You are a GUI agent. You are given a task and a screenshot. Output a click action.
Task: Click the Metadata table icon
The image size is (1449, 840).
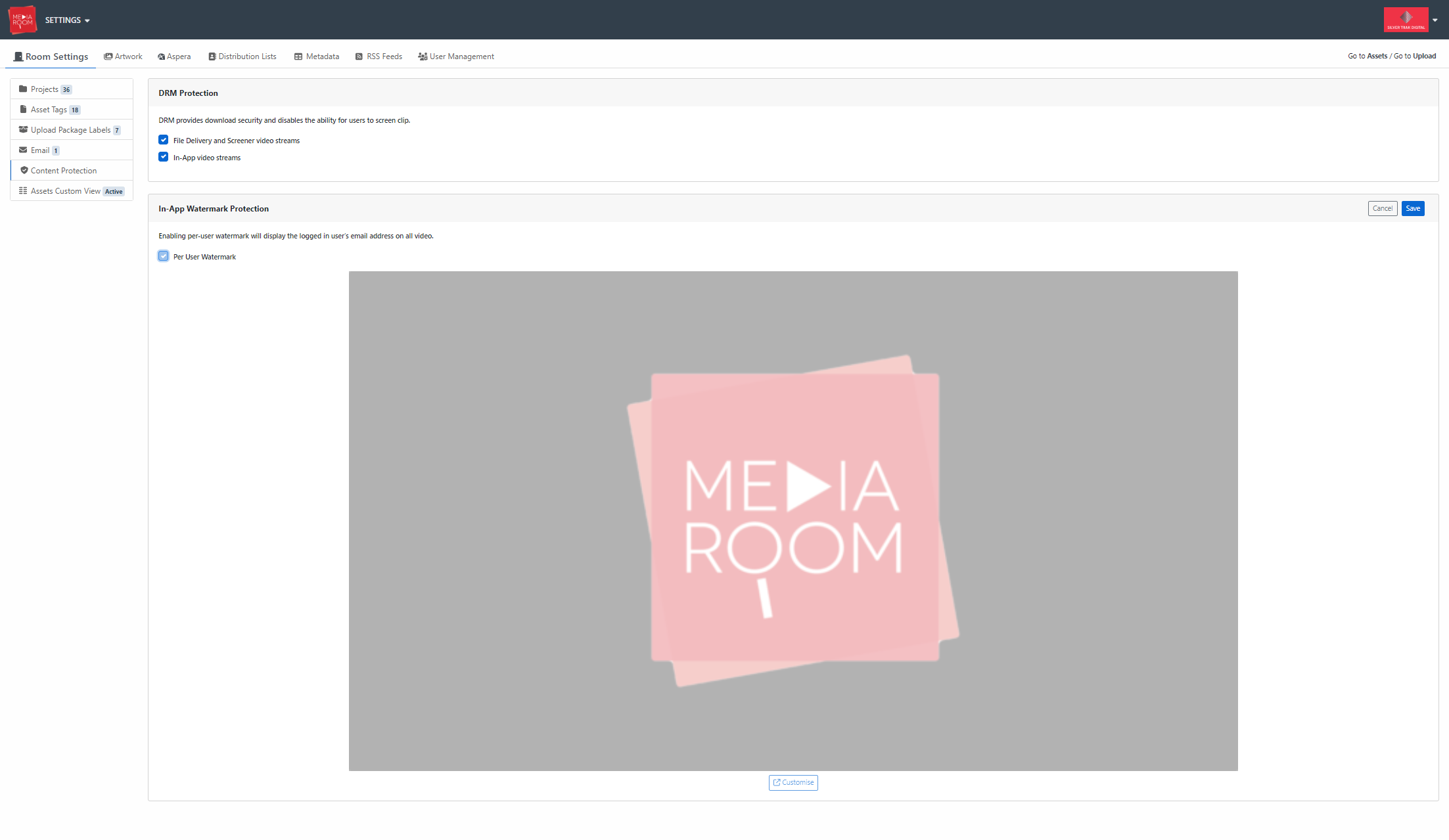(298, 56)
